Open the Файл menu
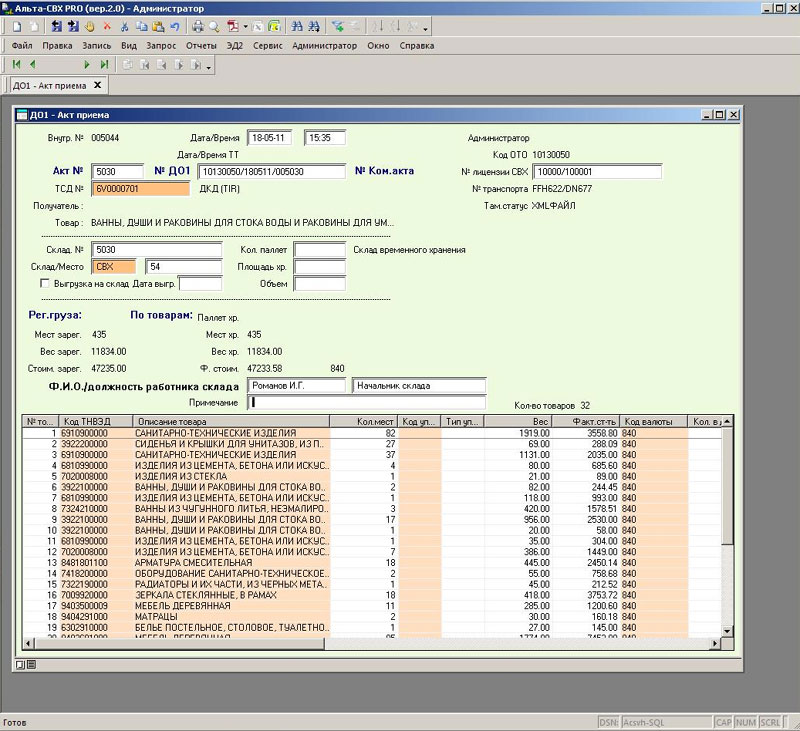This screenshot has width=800, height=731. [22, 45]
